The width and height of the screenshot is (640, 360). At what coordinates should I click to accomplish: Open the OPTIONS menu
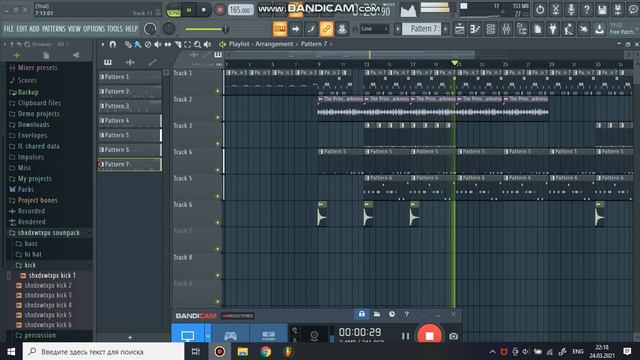pyautogui.click(x=94, y=29)
